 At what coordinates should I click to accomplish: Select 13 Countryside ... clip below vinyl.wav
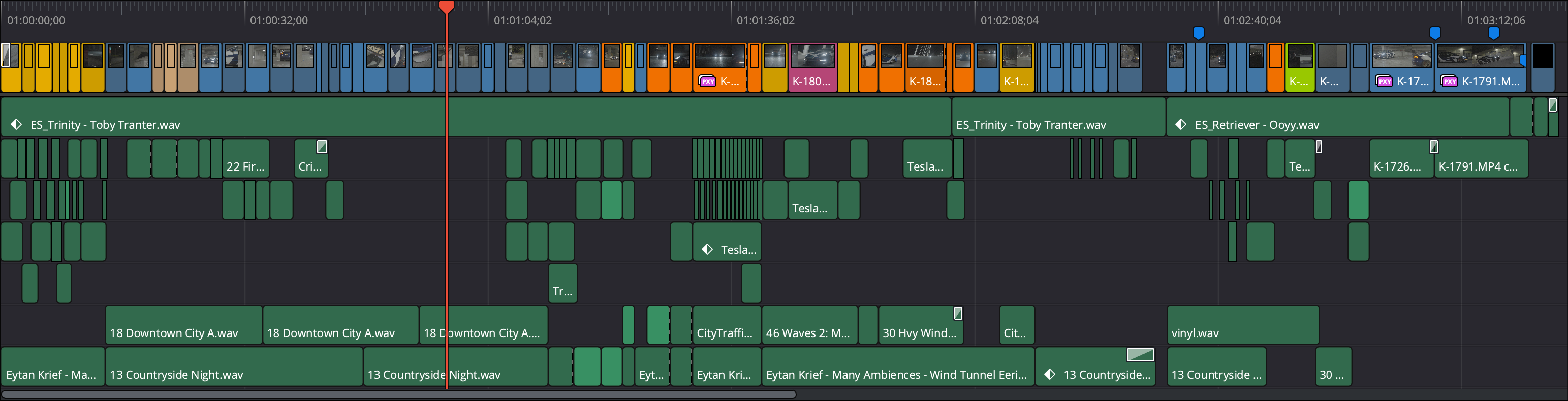1216,366
